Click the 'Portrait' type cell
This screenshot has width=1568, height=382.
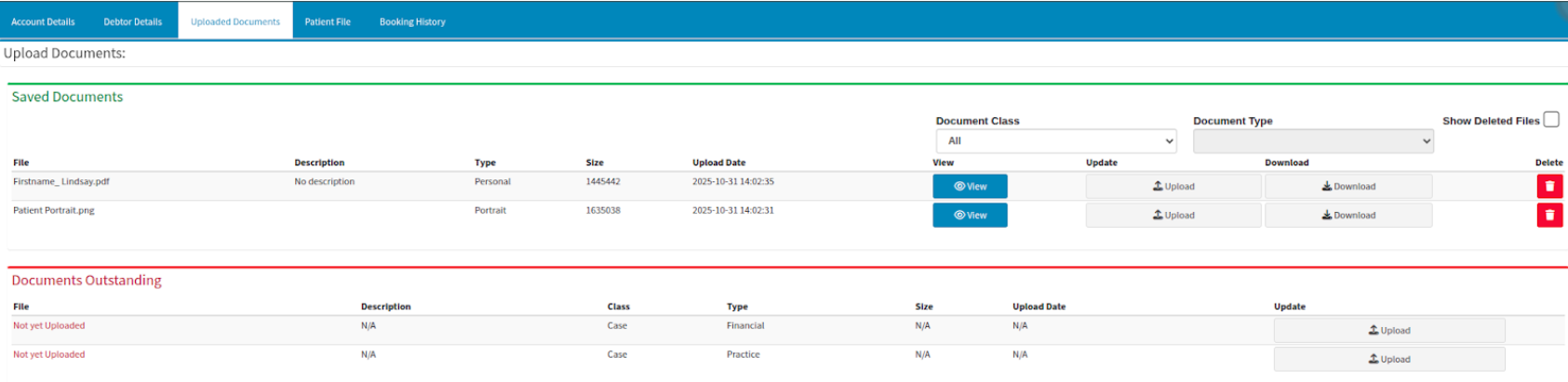(x=490, y=210)
